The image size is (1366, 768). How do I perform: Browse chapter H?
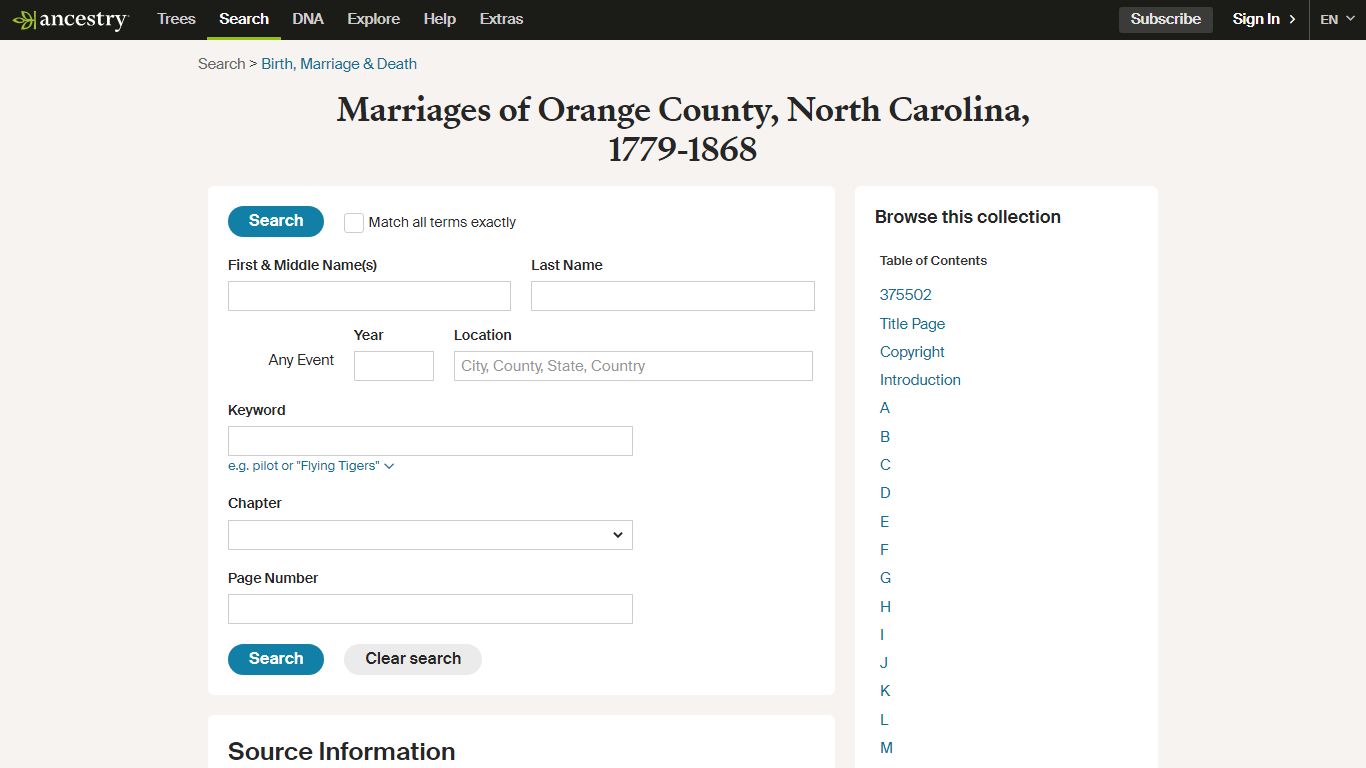[885, 607]
